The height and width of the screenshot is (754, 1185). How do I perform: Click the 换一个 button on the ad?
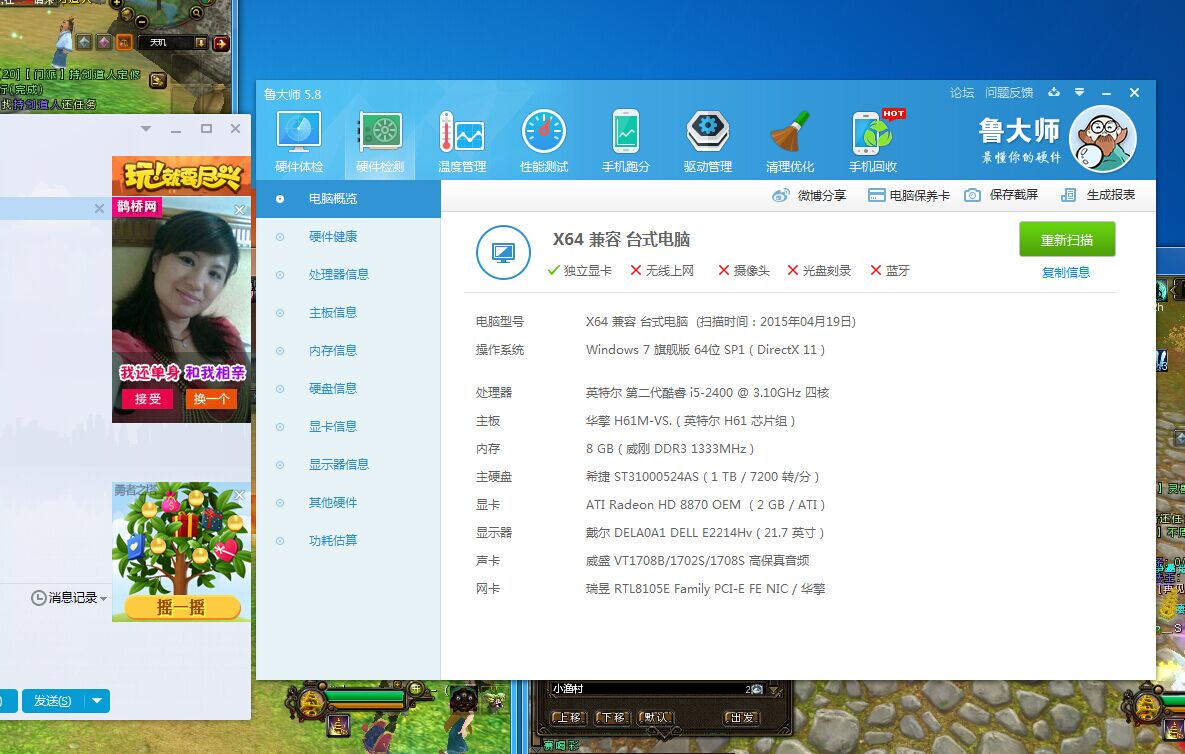[x=211, y=398]
